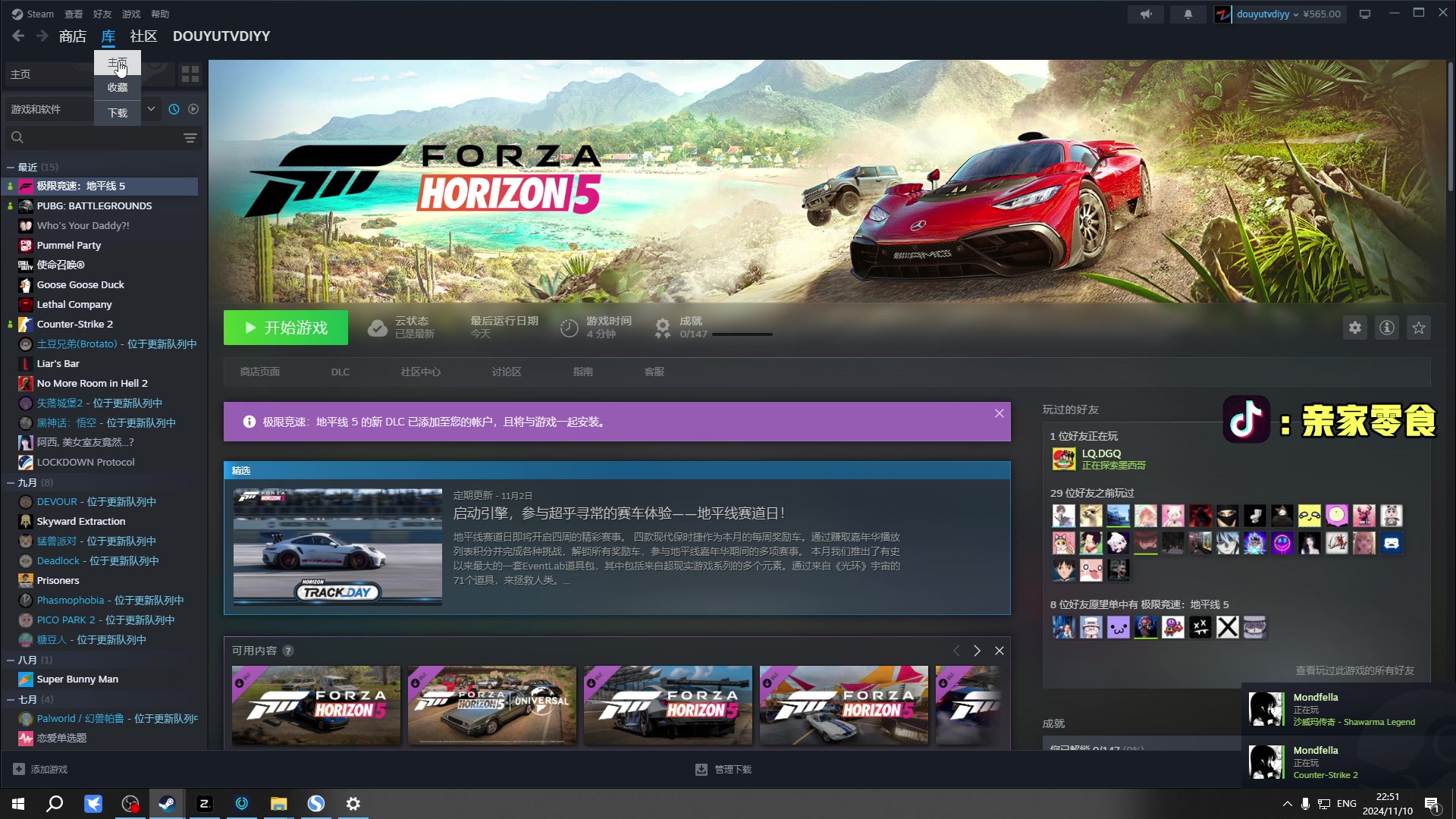Viewport: 1456px width, 819px height.
Task: Click the game info icon next to the gear
Action: 1387,328
